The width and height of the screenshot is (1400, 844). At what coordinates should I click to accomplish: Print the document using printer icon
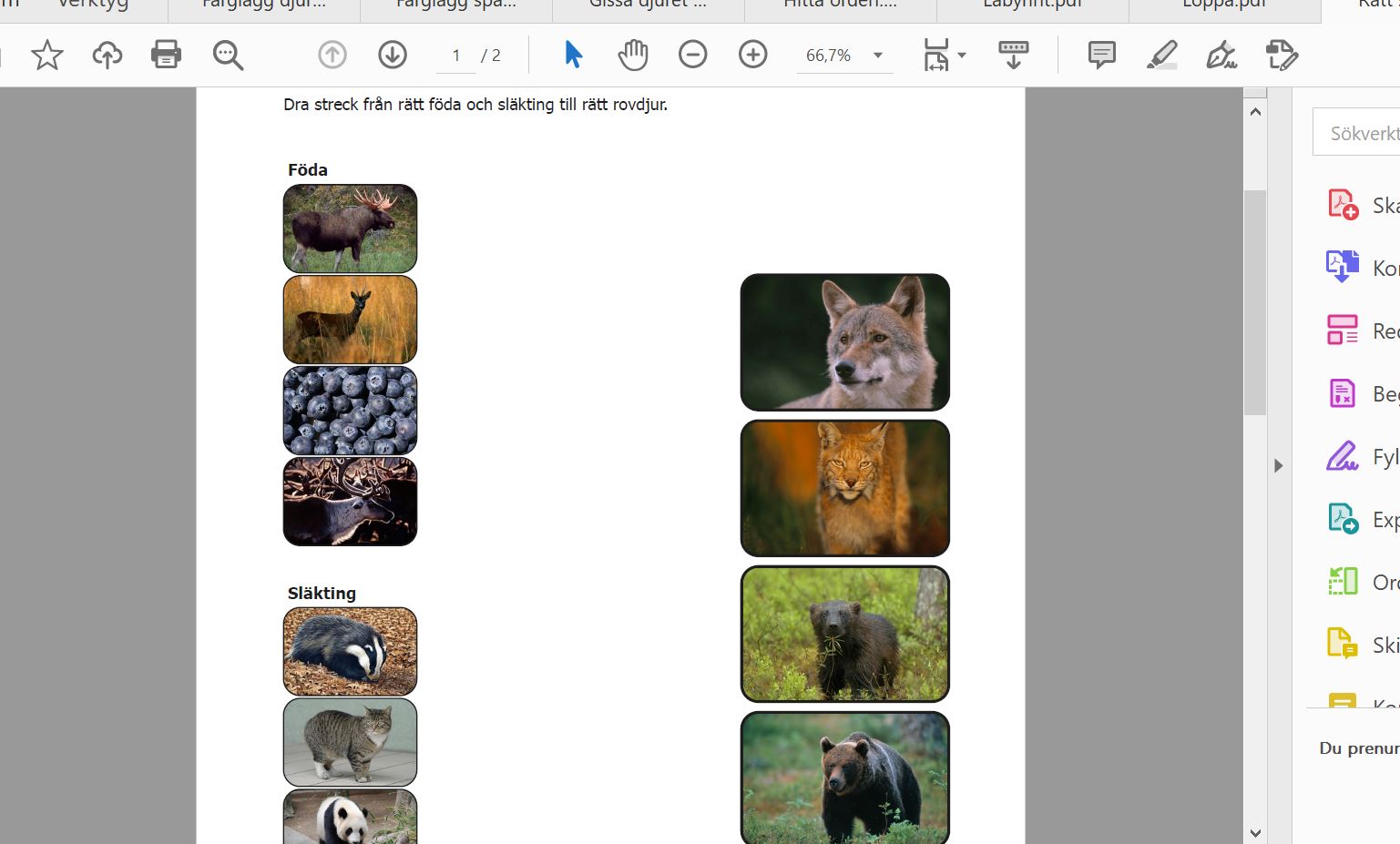tap(166, 55)
